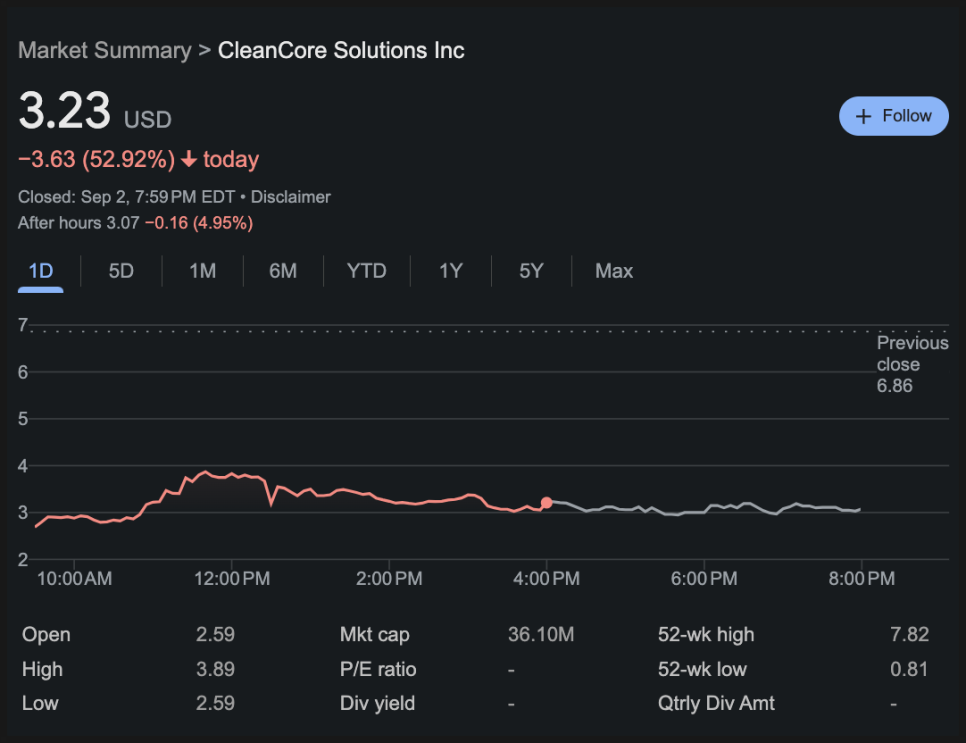Select the YTD range tab
The width and height of the screenshot is (966, 743).
[367, 271]
